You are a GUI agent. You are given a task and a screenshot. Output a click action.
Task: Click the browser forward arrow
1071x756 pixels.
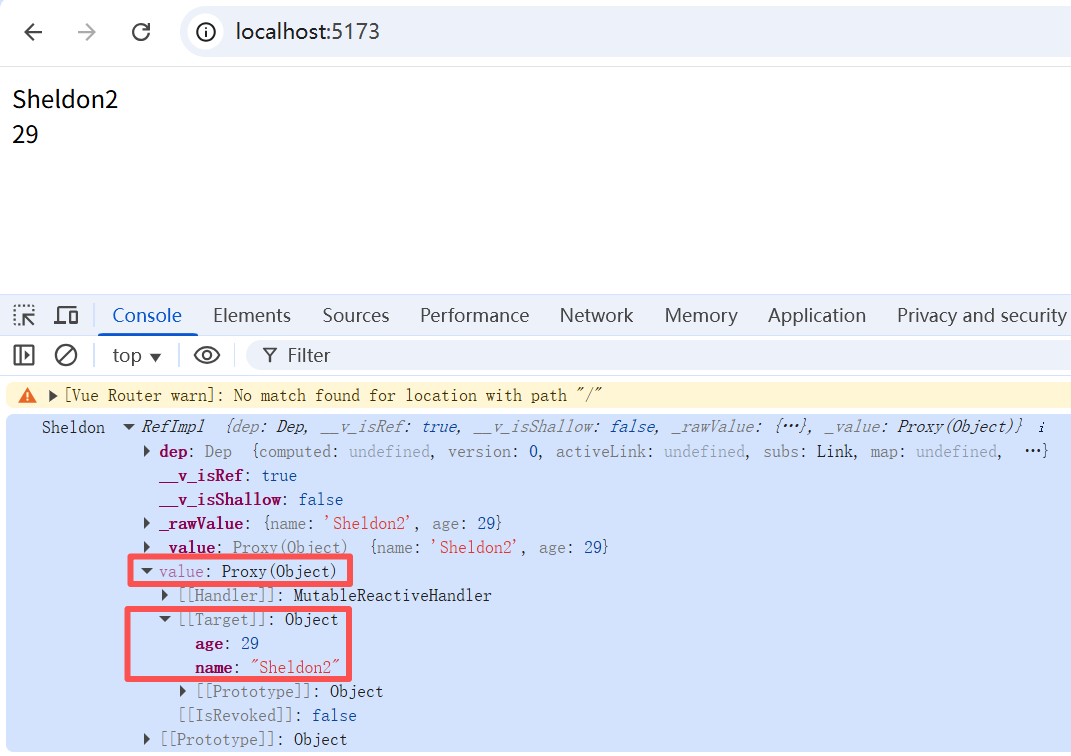(x=87, y=32)
